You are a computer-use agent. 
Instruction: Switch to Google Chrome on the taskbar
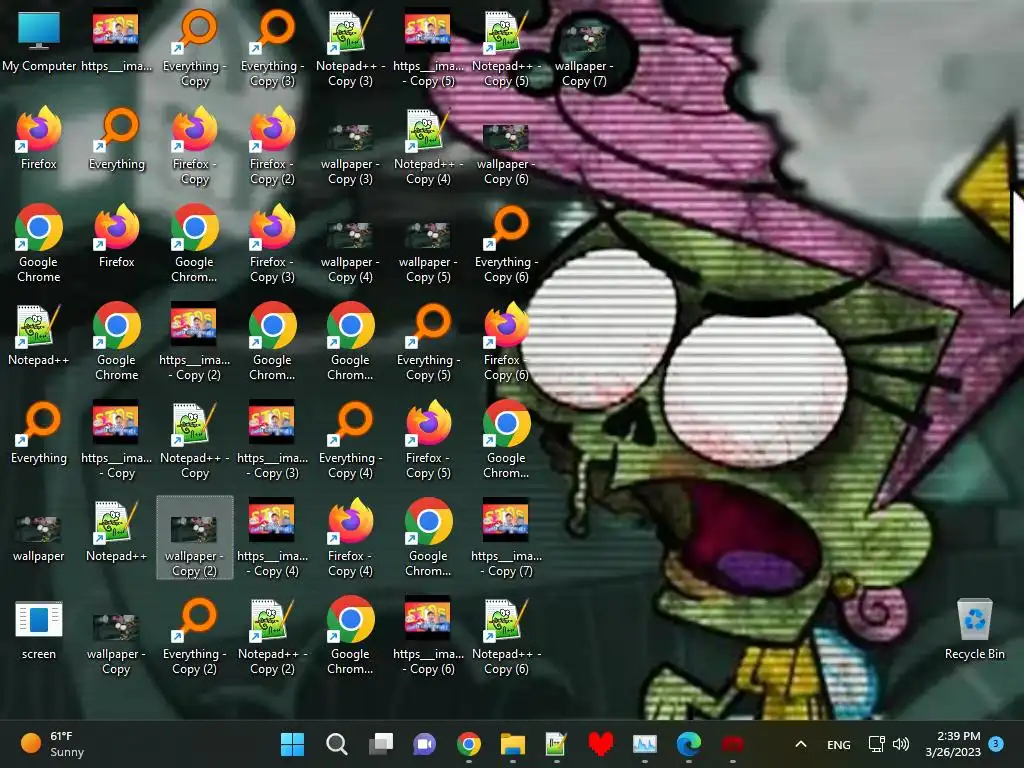469,744
